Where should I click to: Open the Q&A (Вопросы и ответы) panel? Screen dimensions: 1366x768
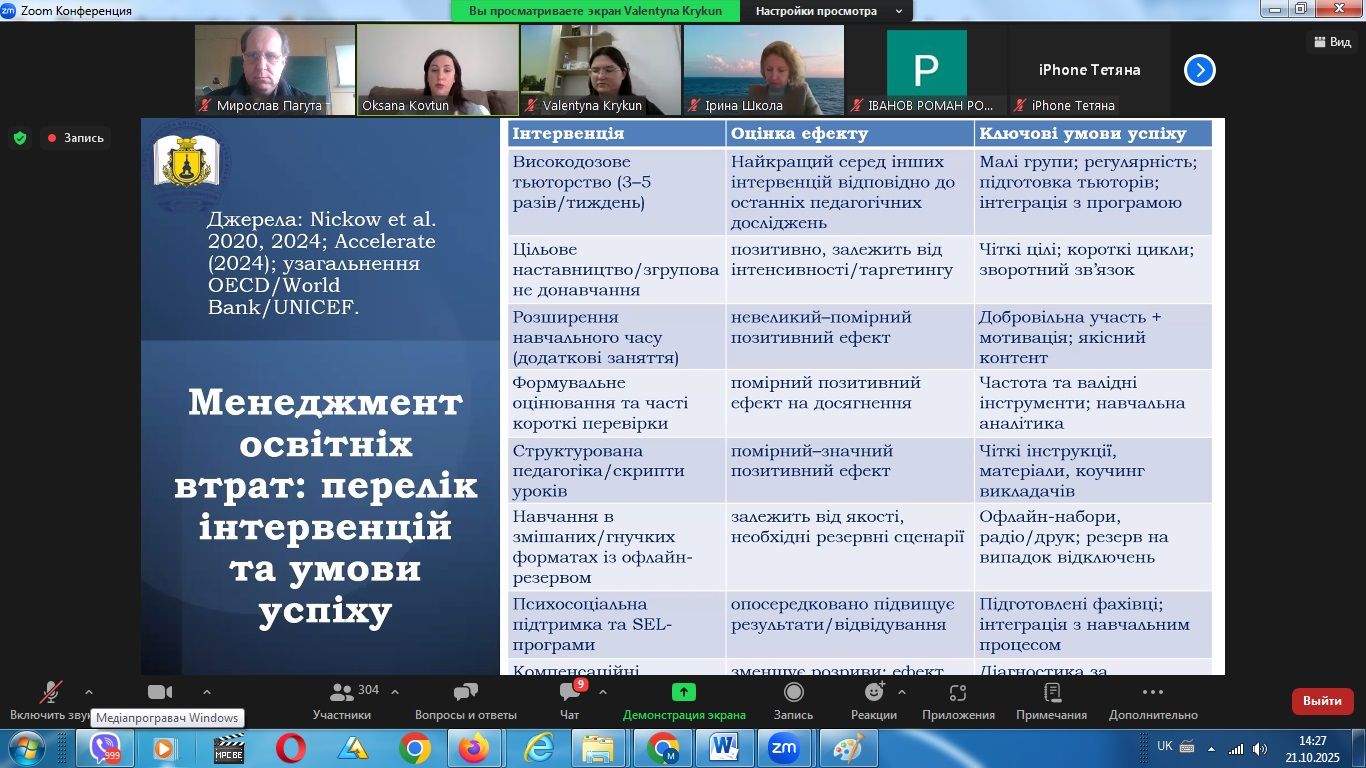(465, 693)
